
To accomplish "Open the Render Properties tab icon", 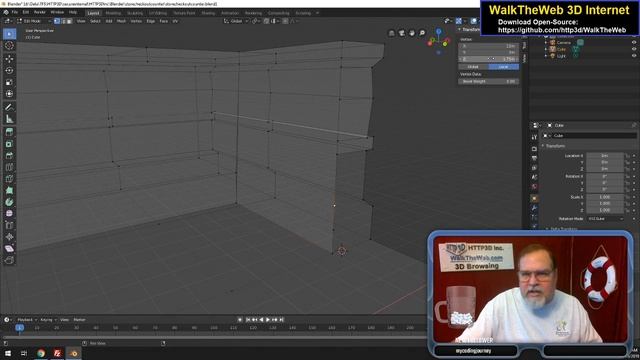I will click(x=534, y=149).
